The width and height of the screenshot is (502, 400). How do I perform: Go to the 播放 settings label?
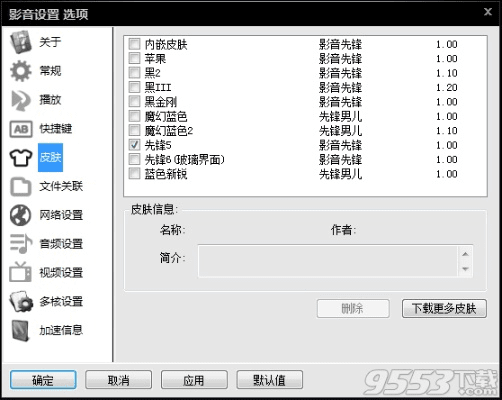(50, 100)
